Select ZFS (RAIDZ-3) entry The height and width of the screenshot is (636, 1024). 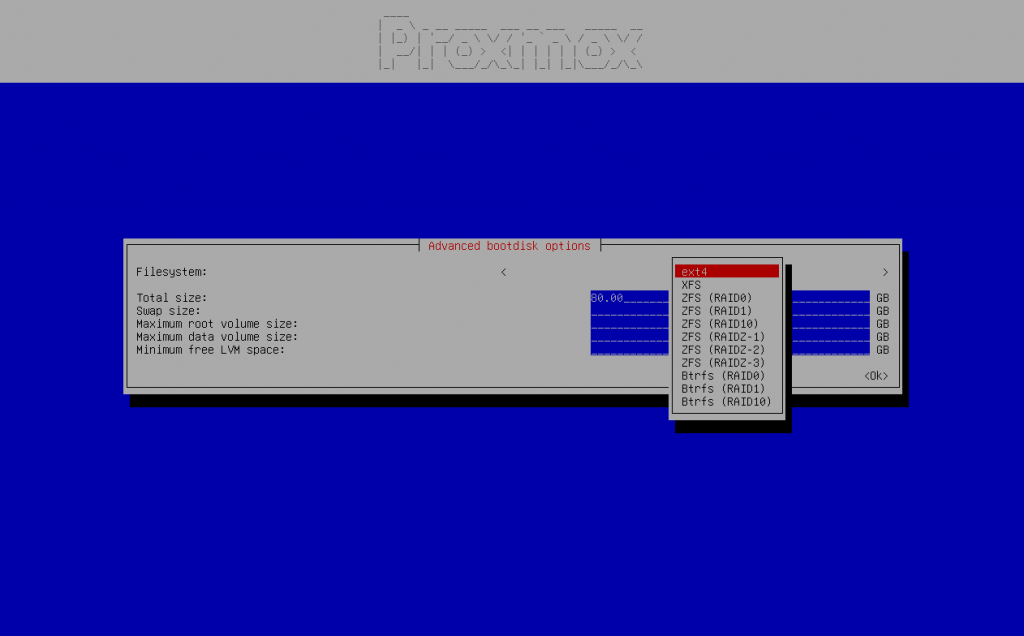(x=723, y=363)
